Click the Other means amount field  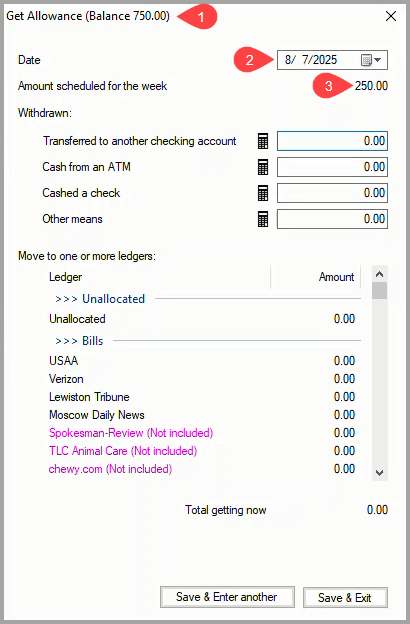point(332,219)
